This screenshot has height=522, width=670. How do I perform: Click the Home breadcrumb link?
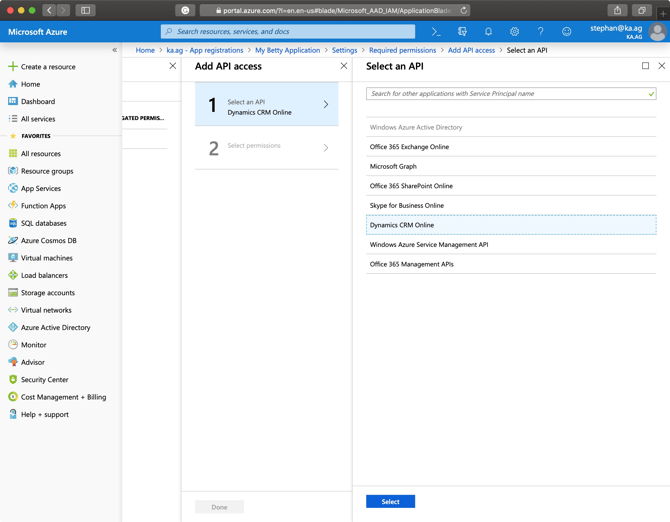point(145,50)
